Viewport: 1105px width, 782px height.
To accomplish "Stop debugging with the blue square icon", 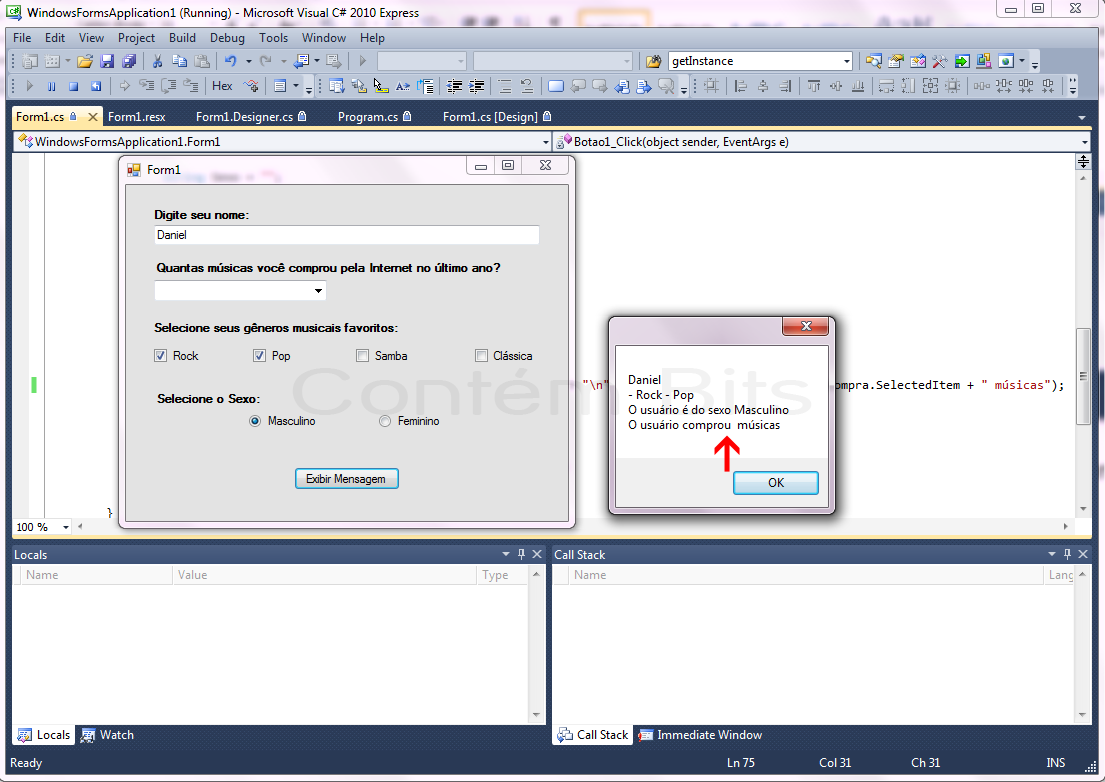I will coord(73,86).
